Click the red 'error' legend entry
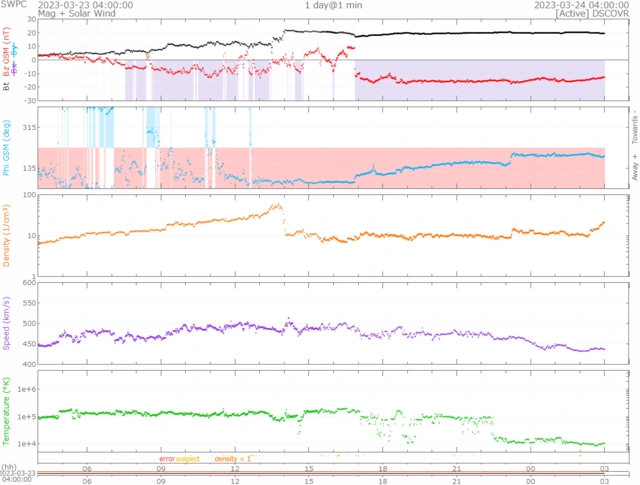Viewport: 640px width, 485px height. click(167, 458)
